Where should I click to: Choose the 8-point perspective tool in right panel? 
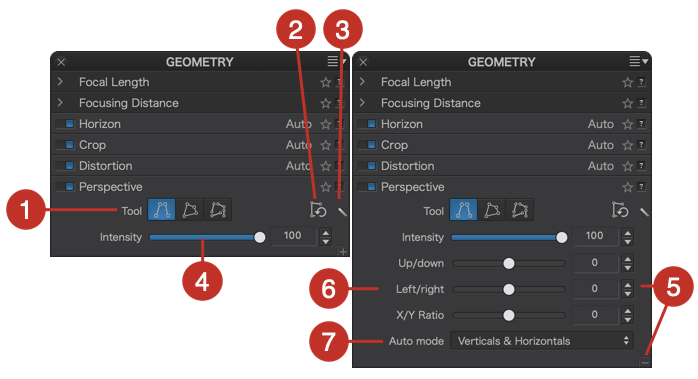click(x=519, y=210)
